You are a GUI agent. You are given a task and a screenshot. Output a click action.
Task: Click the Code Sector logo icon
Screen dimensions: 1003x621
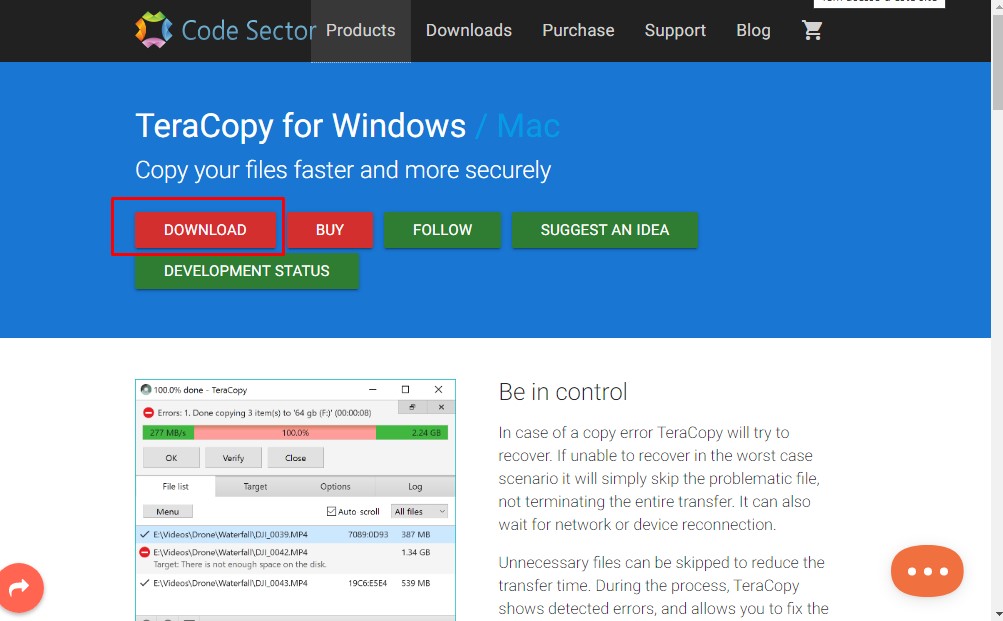point(154,30)
